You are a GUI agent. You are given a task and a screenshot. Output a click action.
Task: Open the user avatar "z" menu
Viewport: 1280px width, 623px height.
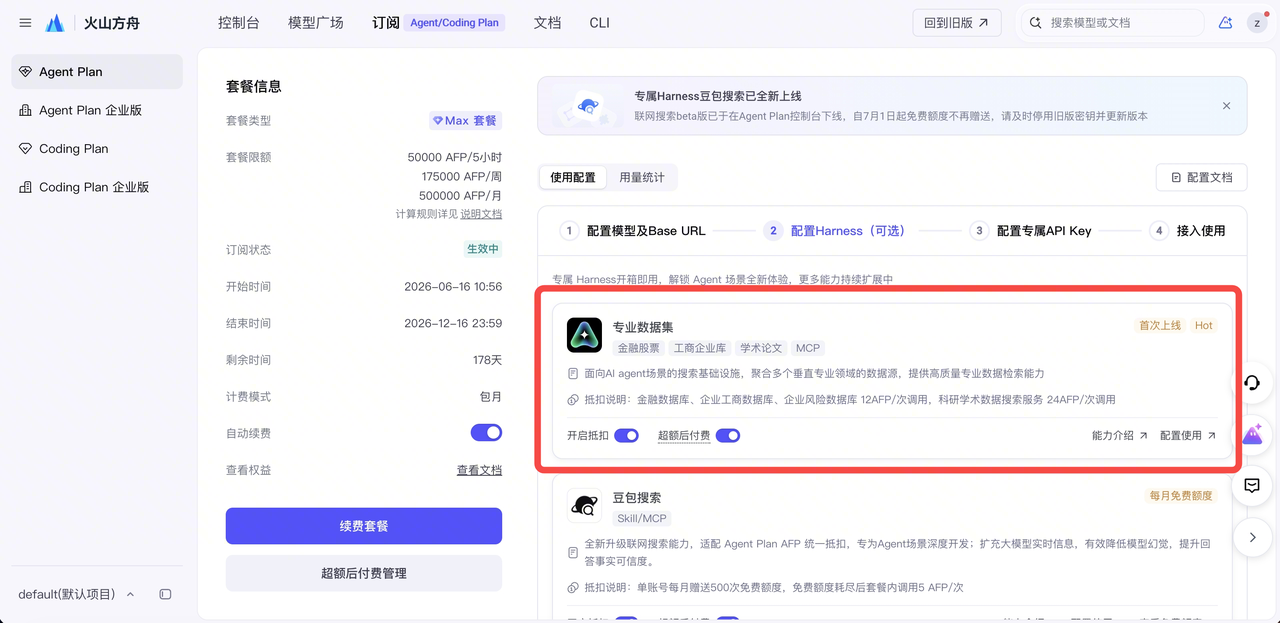(x=1257, y=23)
